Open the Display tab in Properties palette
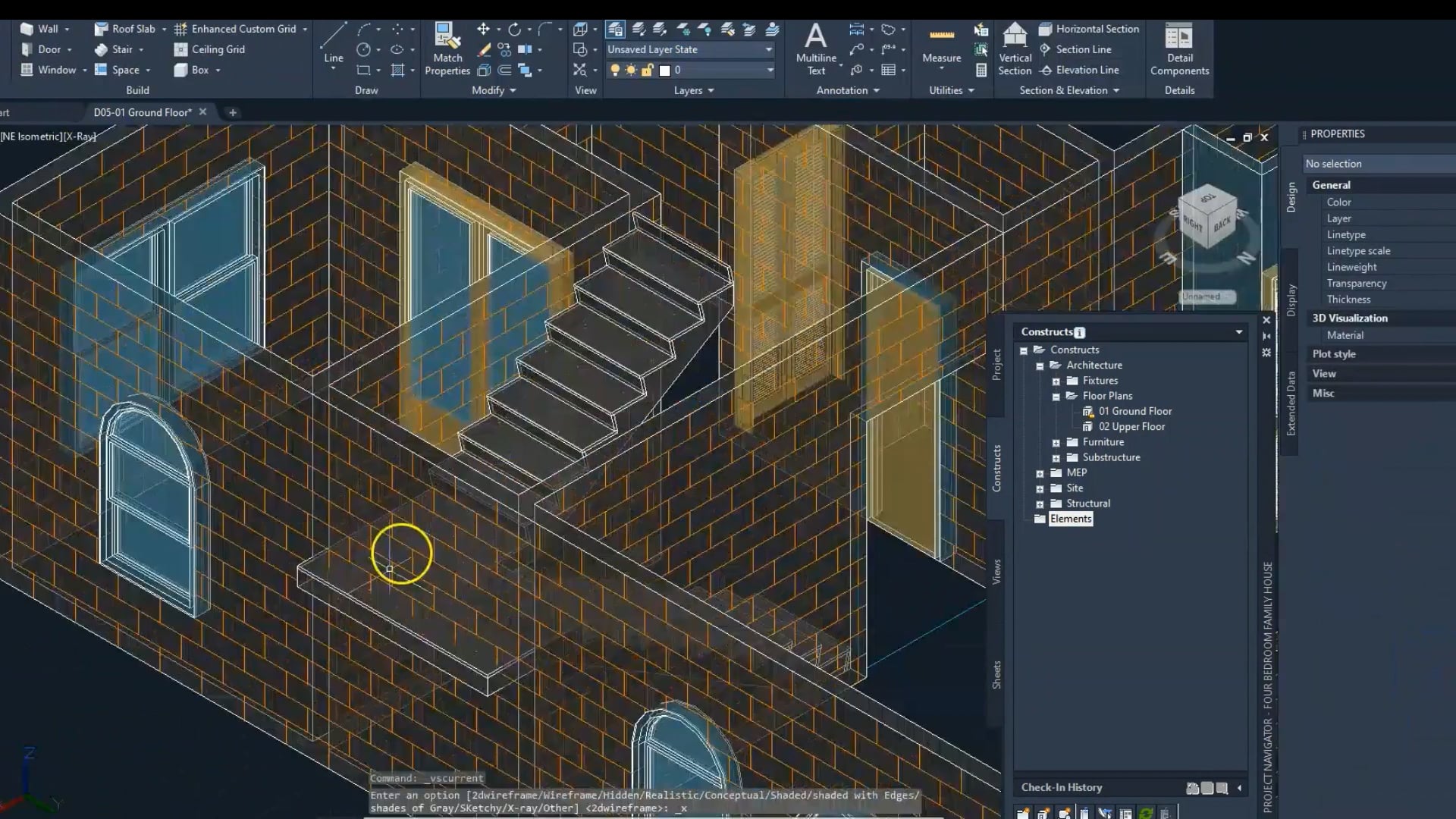 tap(1291, 300)
